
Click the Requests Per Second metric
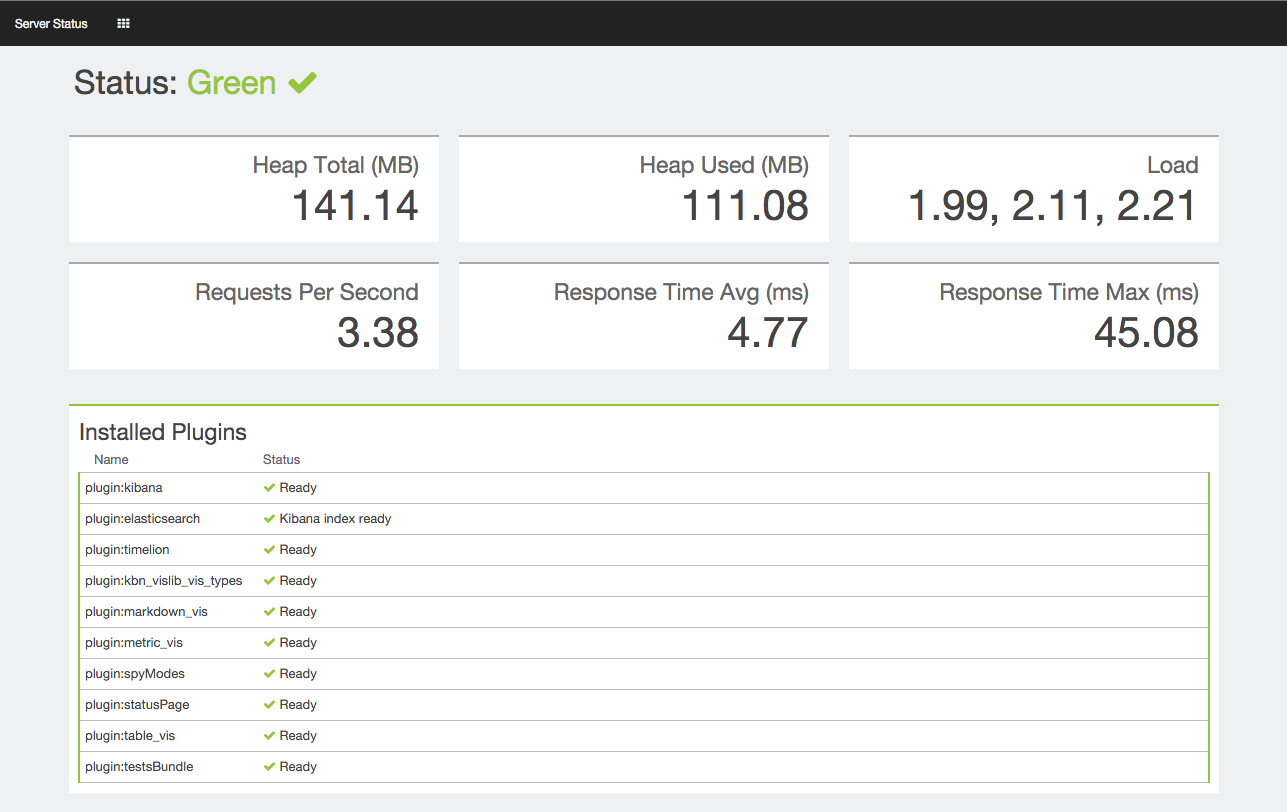[253, 316]
